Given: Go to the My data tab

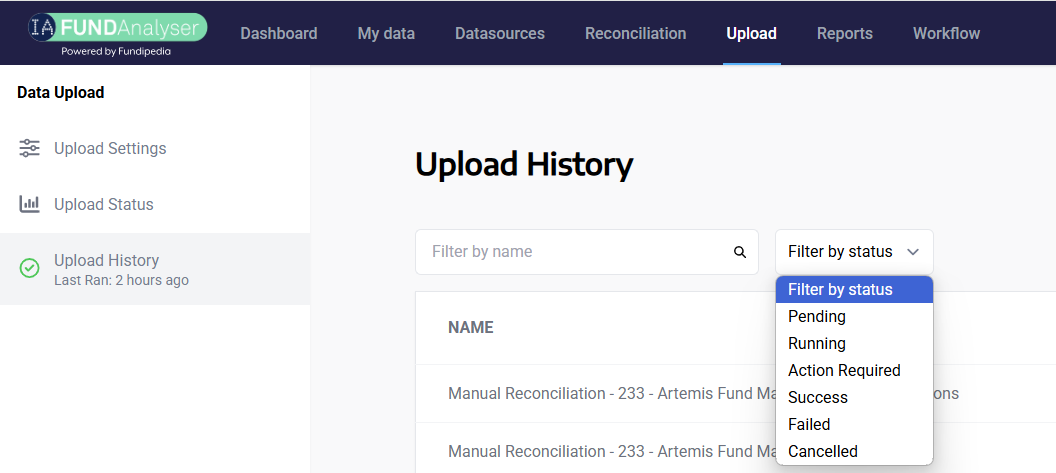Looking at the screenshot, I should 386,33.
